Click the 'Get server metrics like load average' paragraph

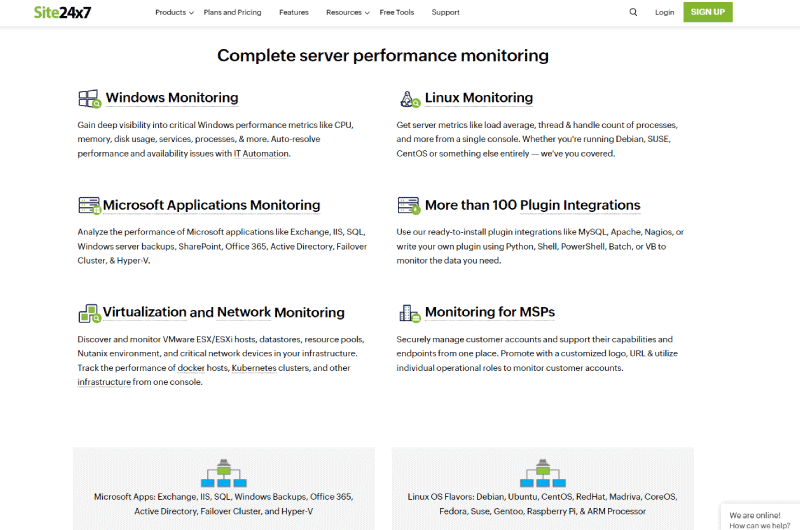pyautogui.click(x=537, y=139)
